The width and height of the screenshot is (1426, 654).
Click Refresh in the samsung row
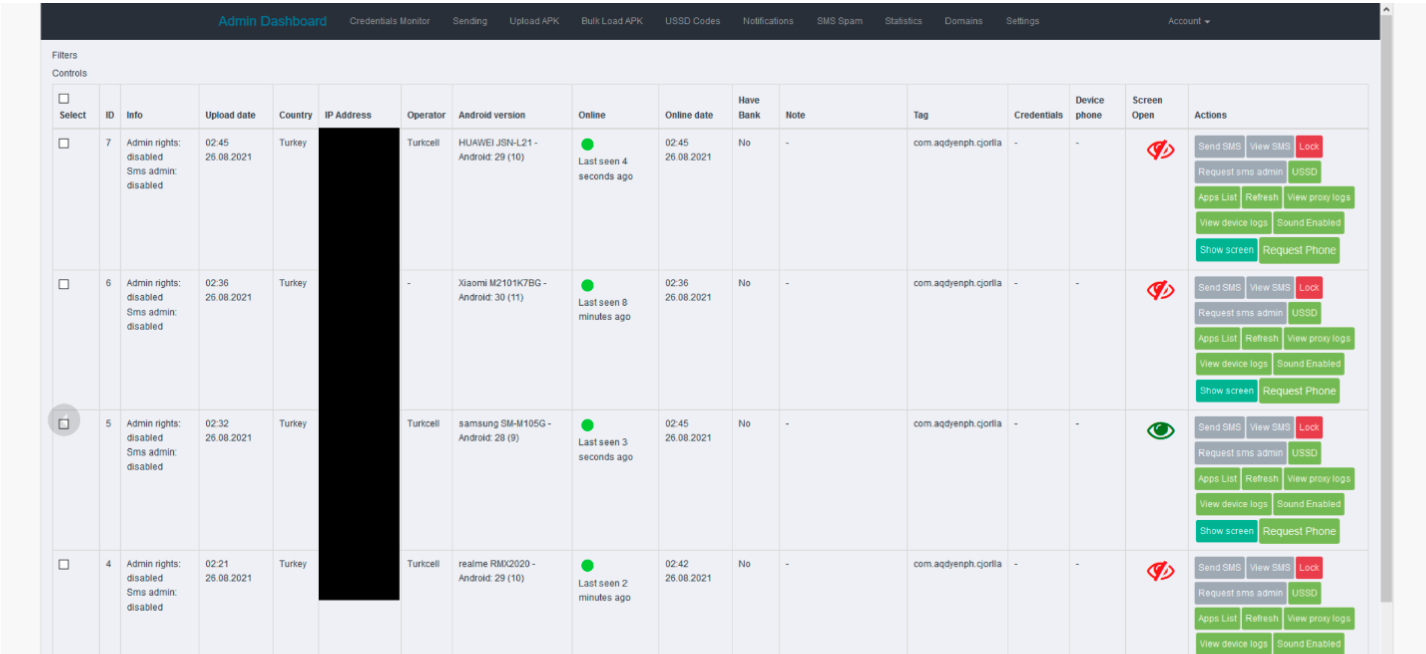[1261, 478]
